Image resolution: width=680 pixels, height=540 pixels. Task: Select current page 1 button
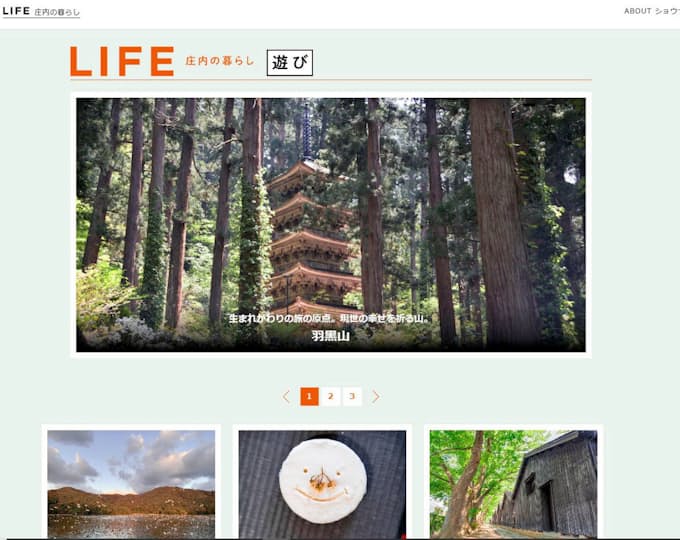(x=309, y=396)
